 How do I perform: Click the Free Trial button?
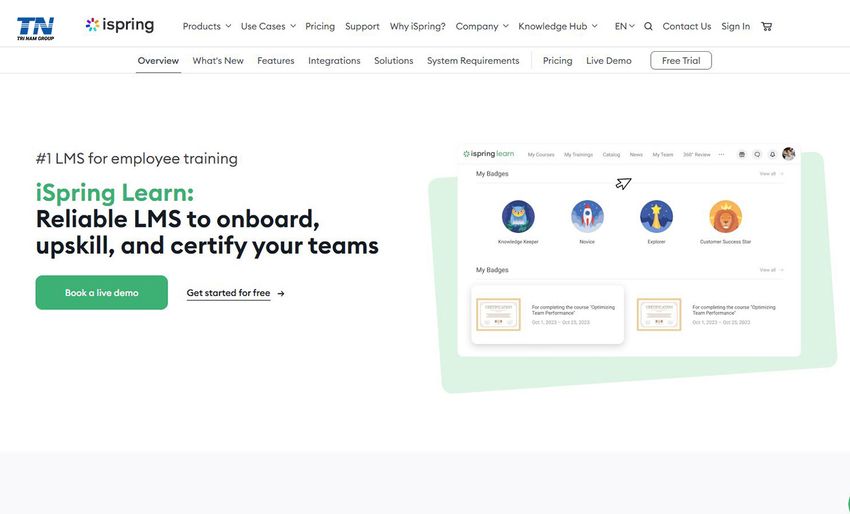tap(681, 61)
